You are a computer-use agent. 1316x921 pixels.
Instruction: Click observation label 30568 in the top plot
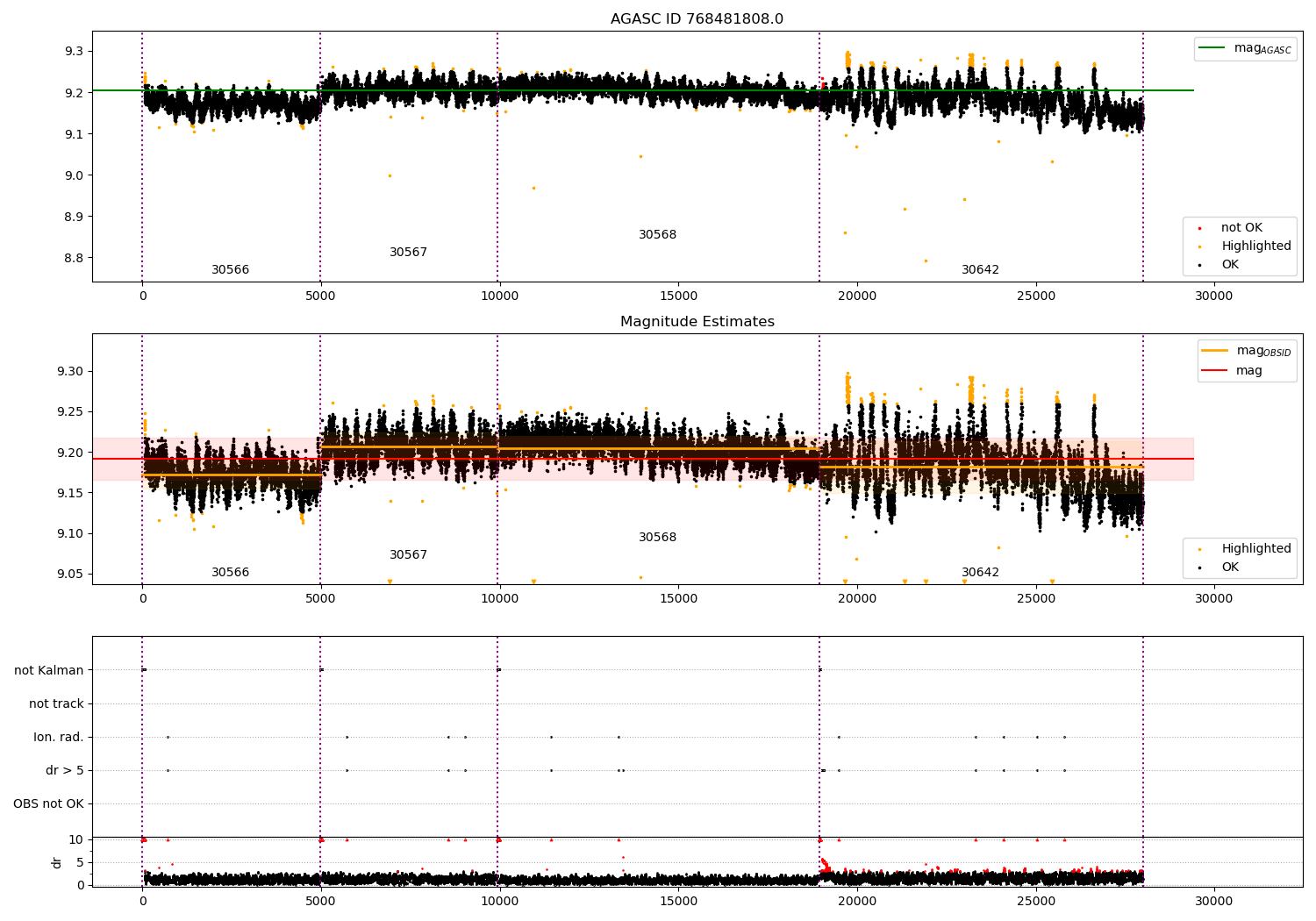coord(657,235)
